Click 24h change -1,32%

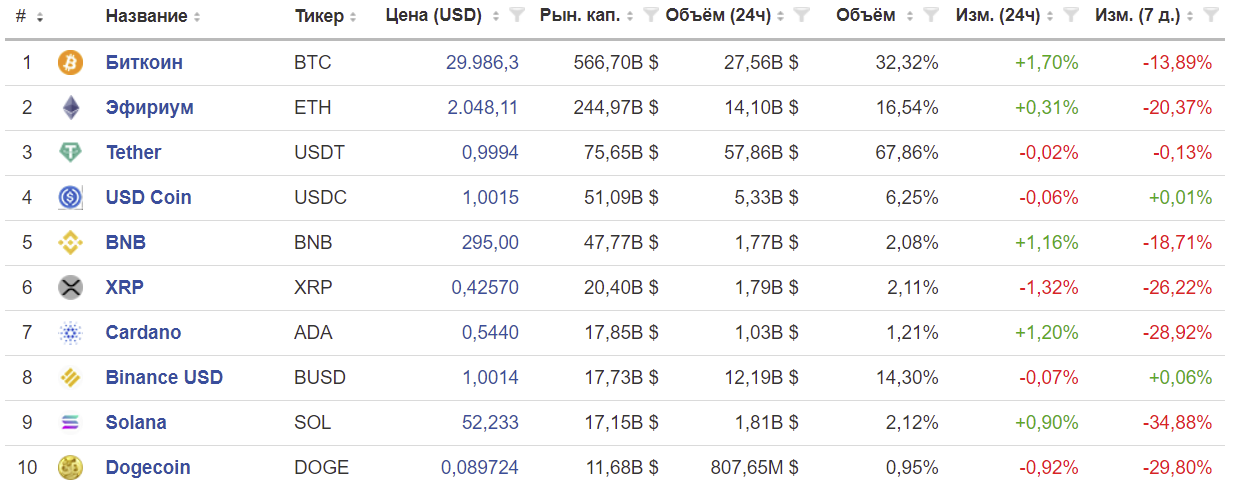(x=1048, y=288)
